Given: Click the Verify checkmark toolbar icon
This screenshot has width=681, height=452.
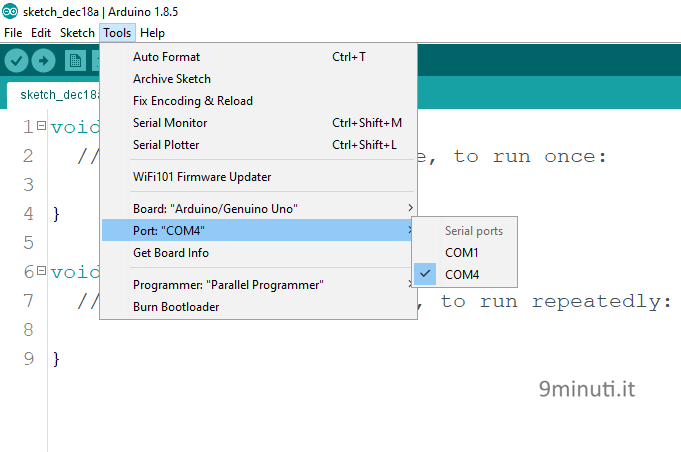Looking at the screenshot, I should point(17,60).
